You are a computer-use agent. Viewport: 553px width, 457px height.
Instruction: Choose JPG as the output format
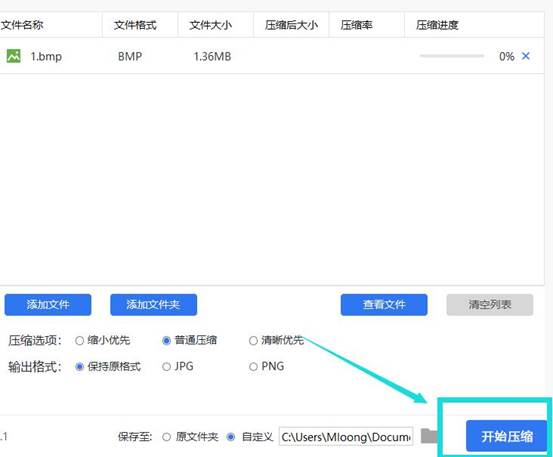(x=166, y=367)
